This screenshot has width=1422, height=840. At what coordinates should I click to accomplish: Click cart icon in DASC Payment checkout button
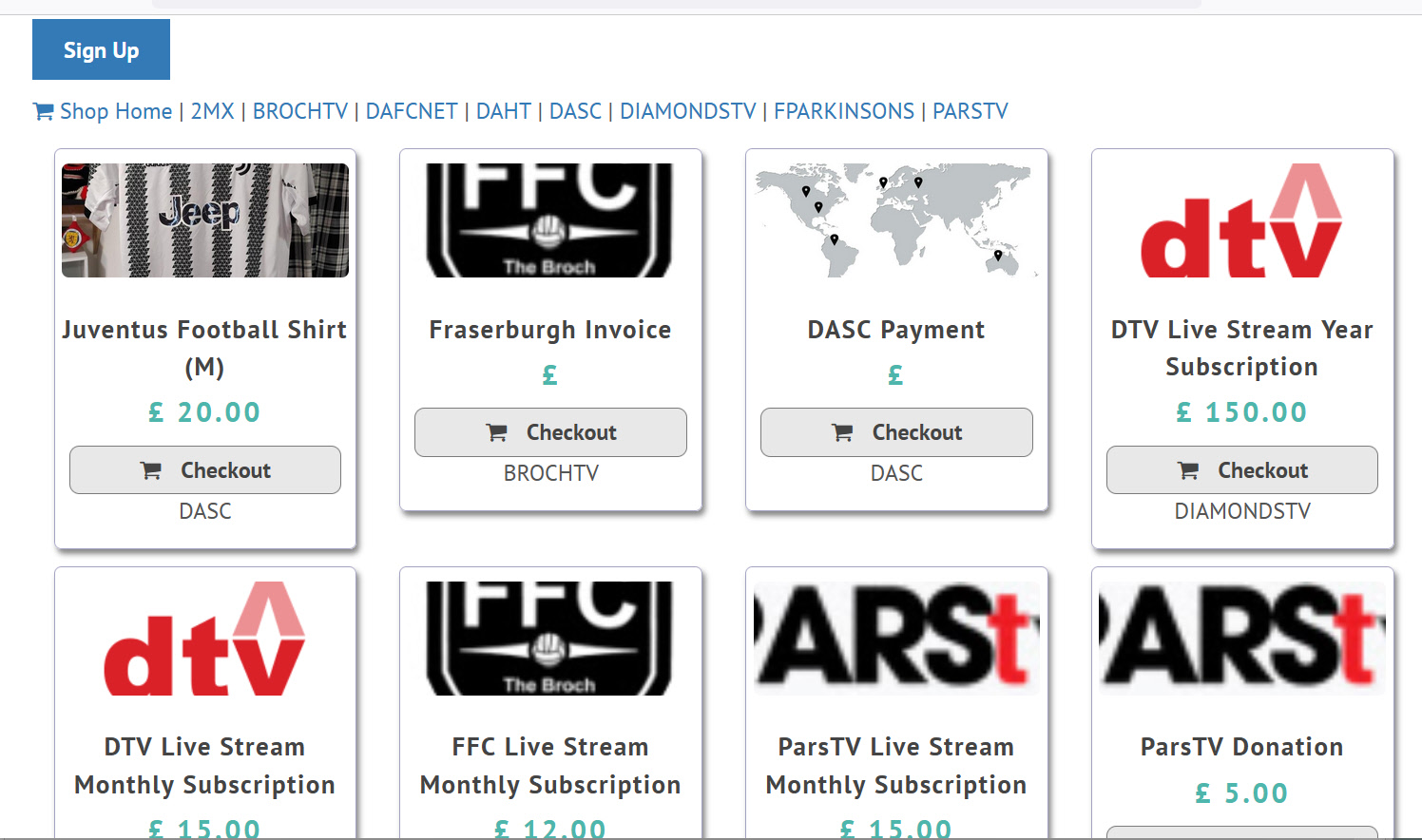click(843, 432)
